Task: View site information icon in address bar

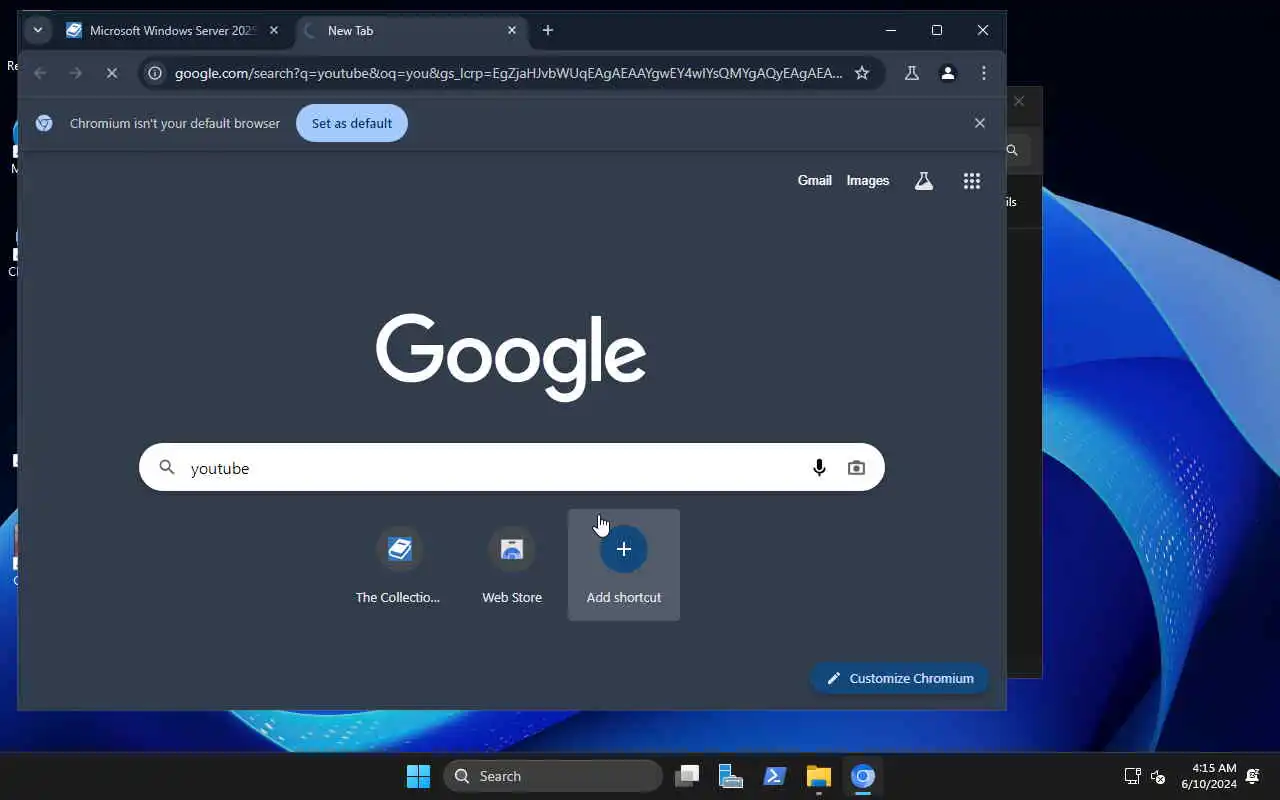Action: 155,73
